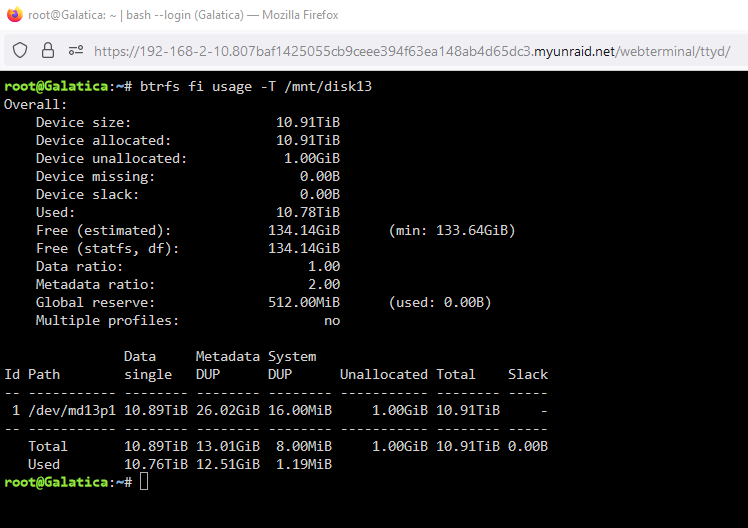Select 12.51GiB in the Used row
The image size is (748, 528).
(228, 465)
